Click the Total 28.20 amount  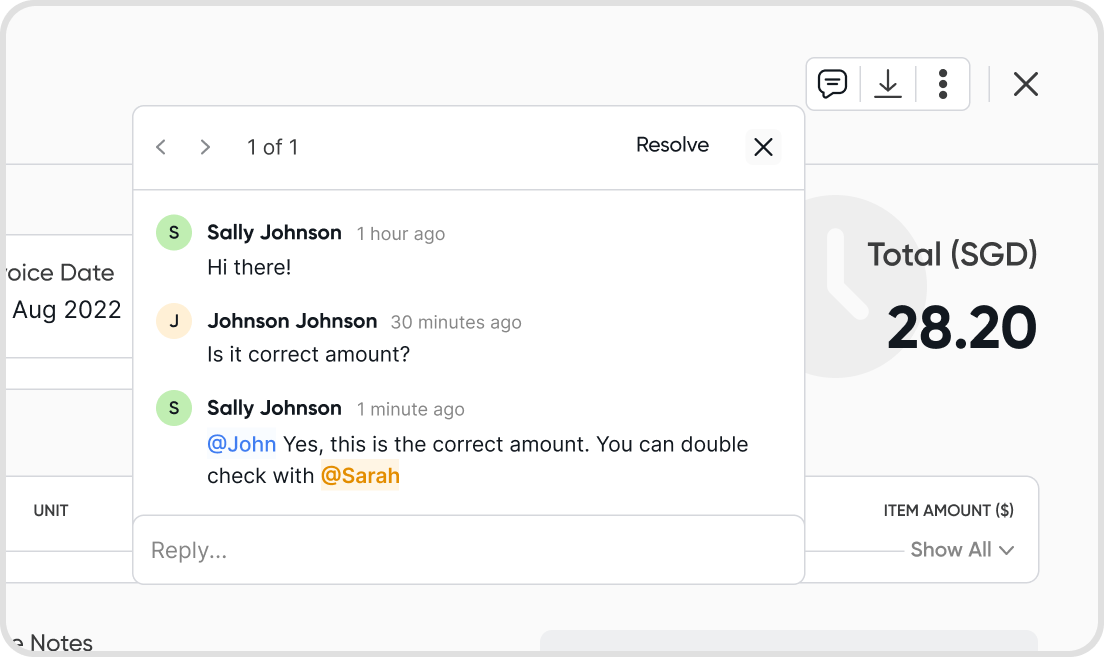pyautogui.click(x=961, y=327)
